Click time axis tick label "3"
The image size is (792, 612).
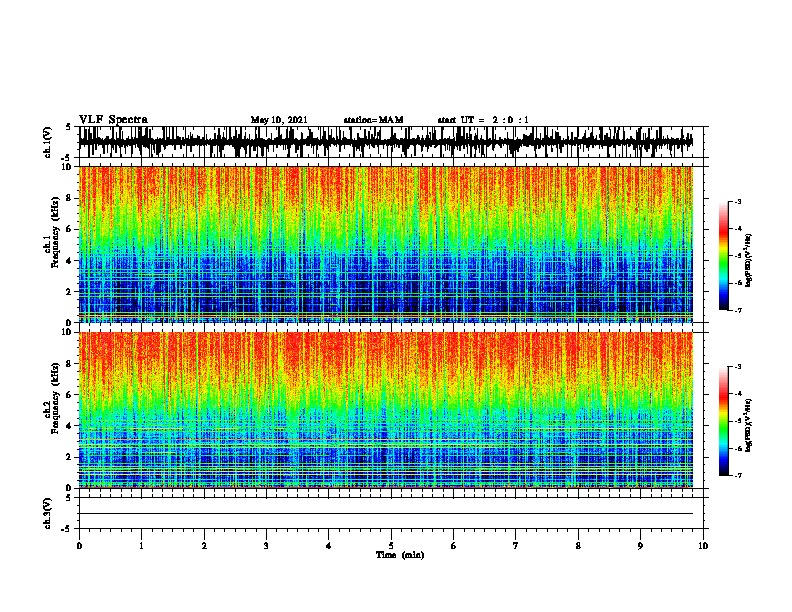coord(266,546)
